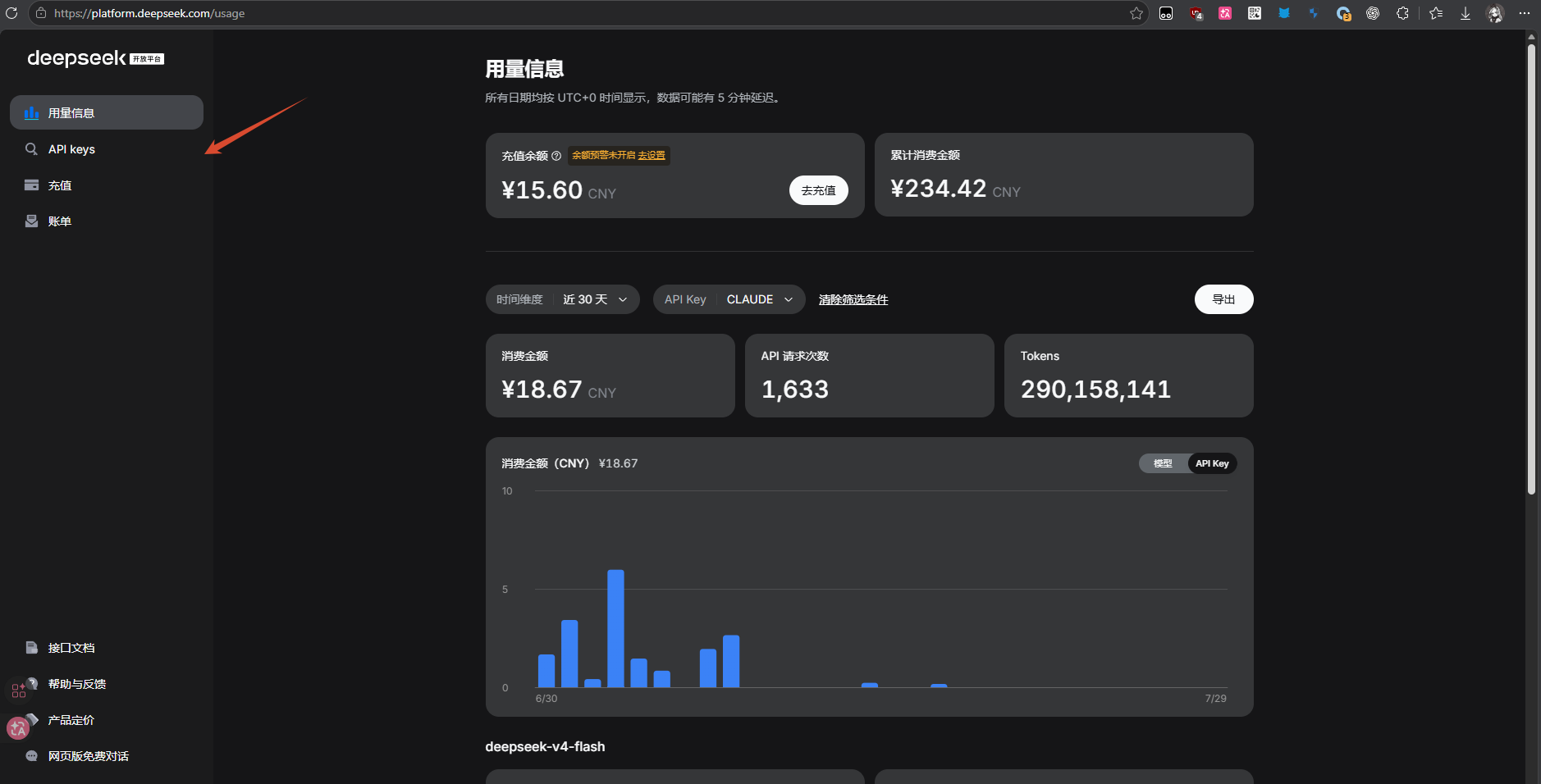The height and width of the screenshot is (784, 1541).
Task: Click the 1,633 API request count
Action: pos(795,390)
